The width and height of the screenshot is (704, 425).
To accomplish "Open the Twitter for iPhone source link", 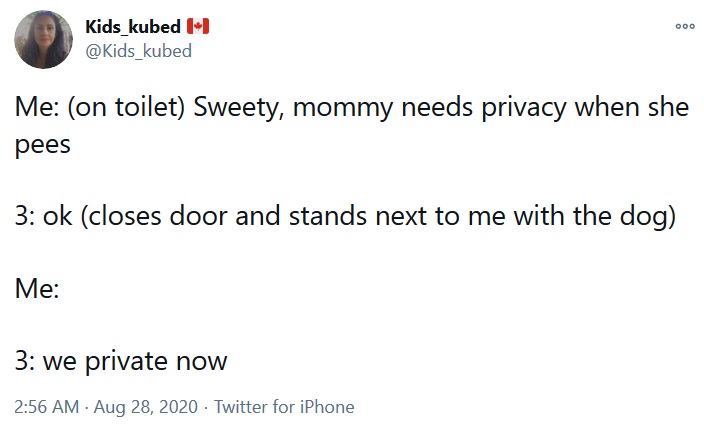I will point(284,407).
